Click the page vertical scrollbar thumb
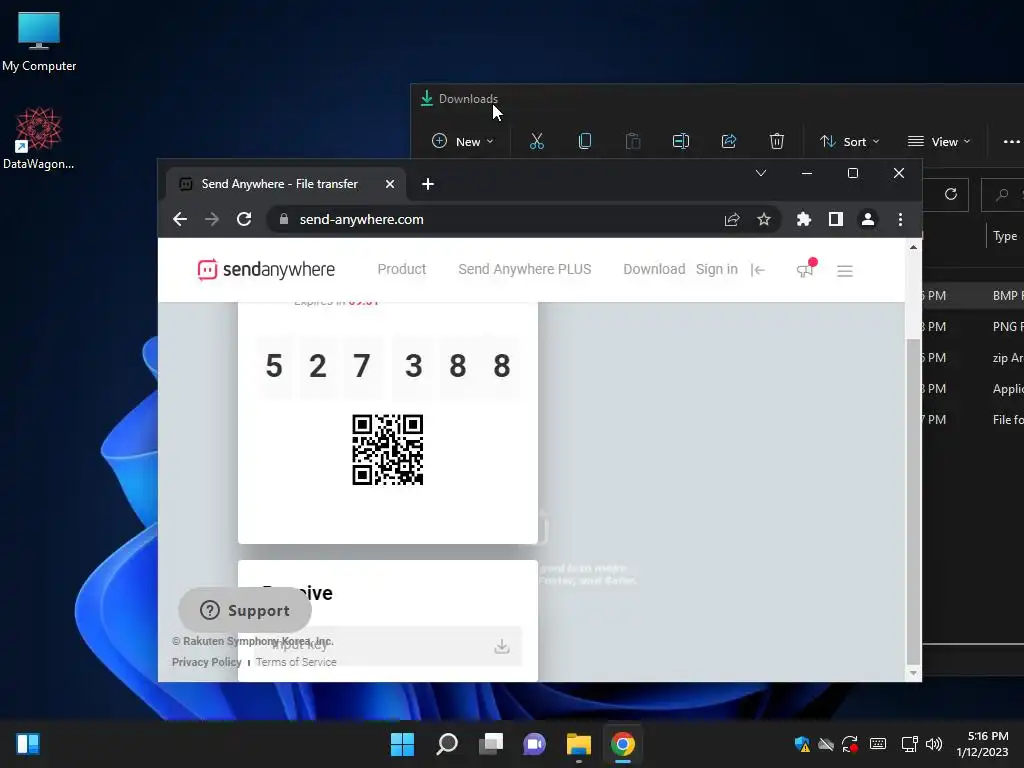 click(x=913, y=500)
